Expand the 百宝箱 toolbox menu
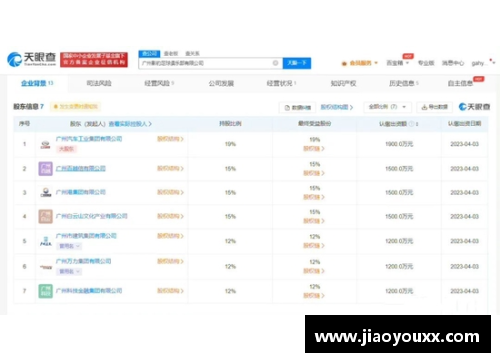 397,63
